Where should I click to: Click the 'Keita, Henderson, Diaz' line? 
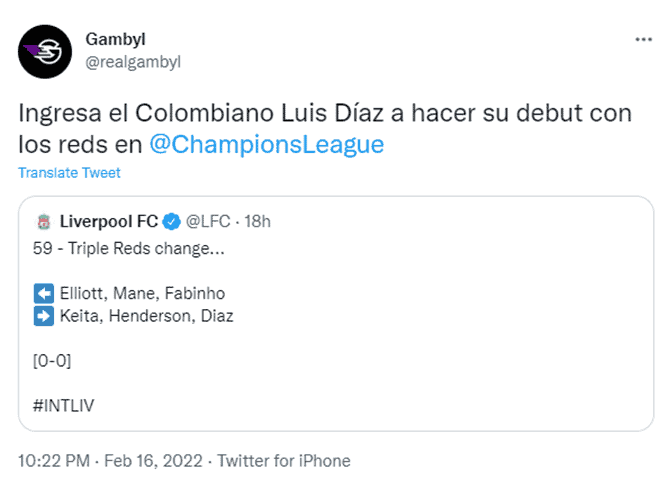(147, 316)
